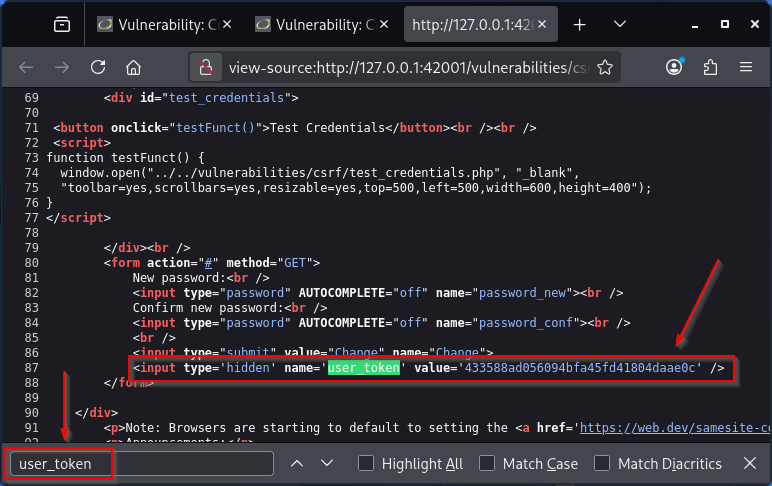Close the find bar
The width and height of the screenshot is (772, 486).
750,463
